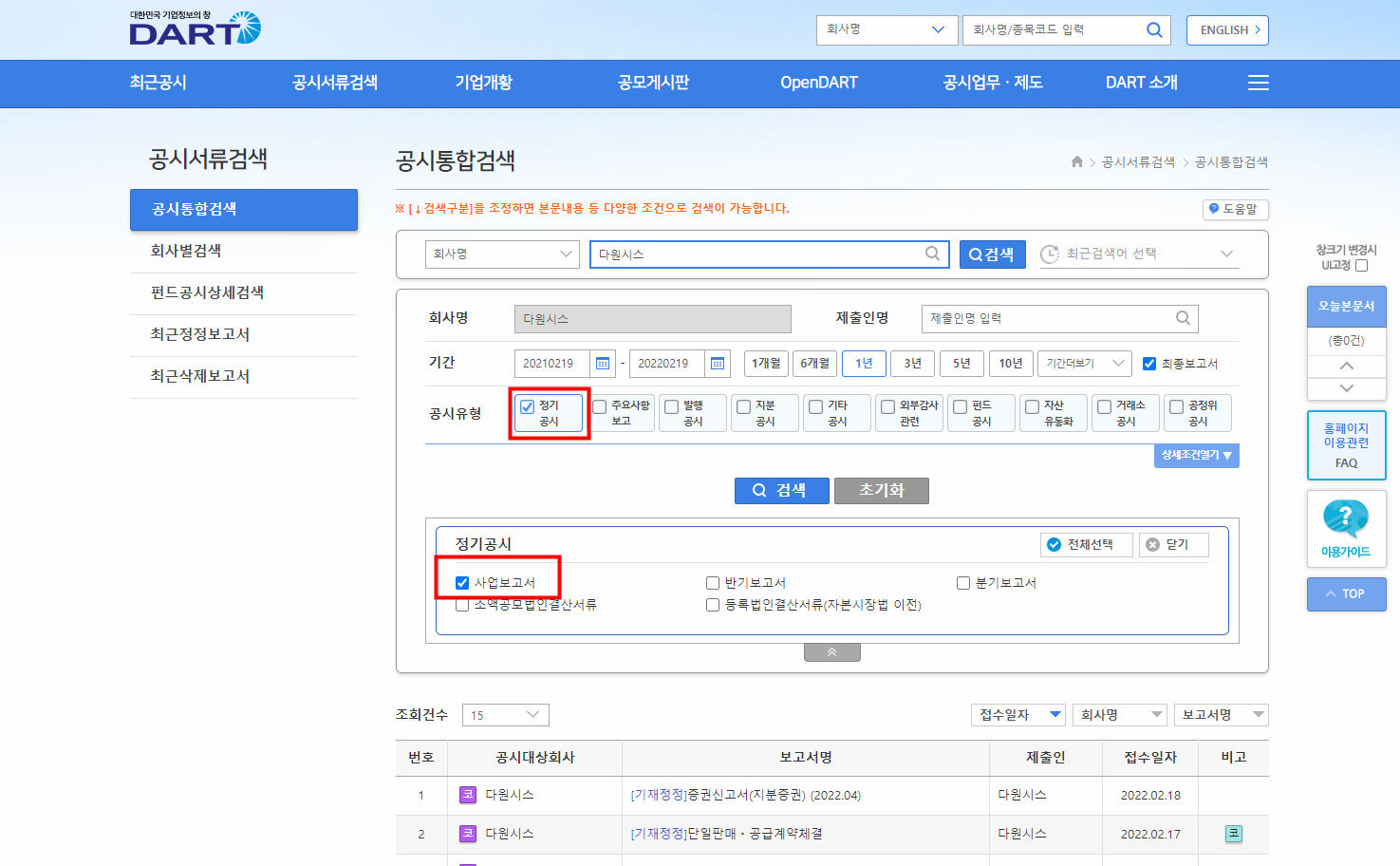Jump to page top with TOP button

1346,593
